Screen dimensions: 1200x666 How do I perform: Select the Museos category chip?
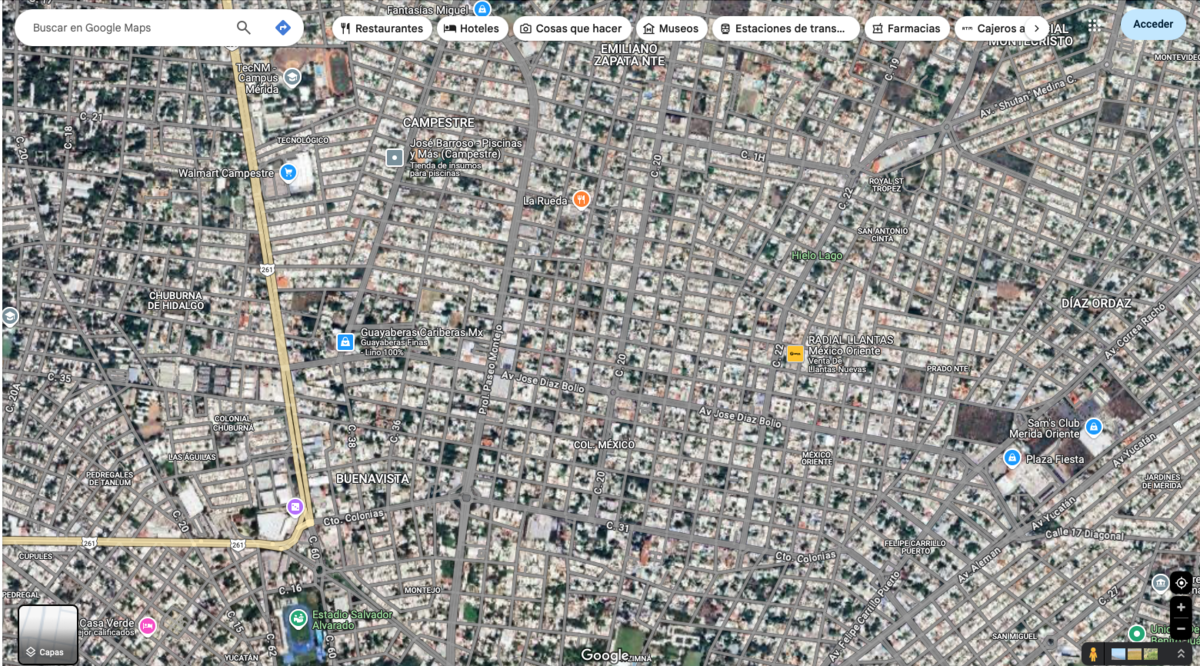670,28
